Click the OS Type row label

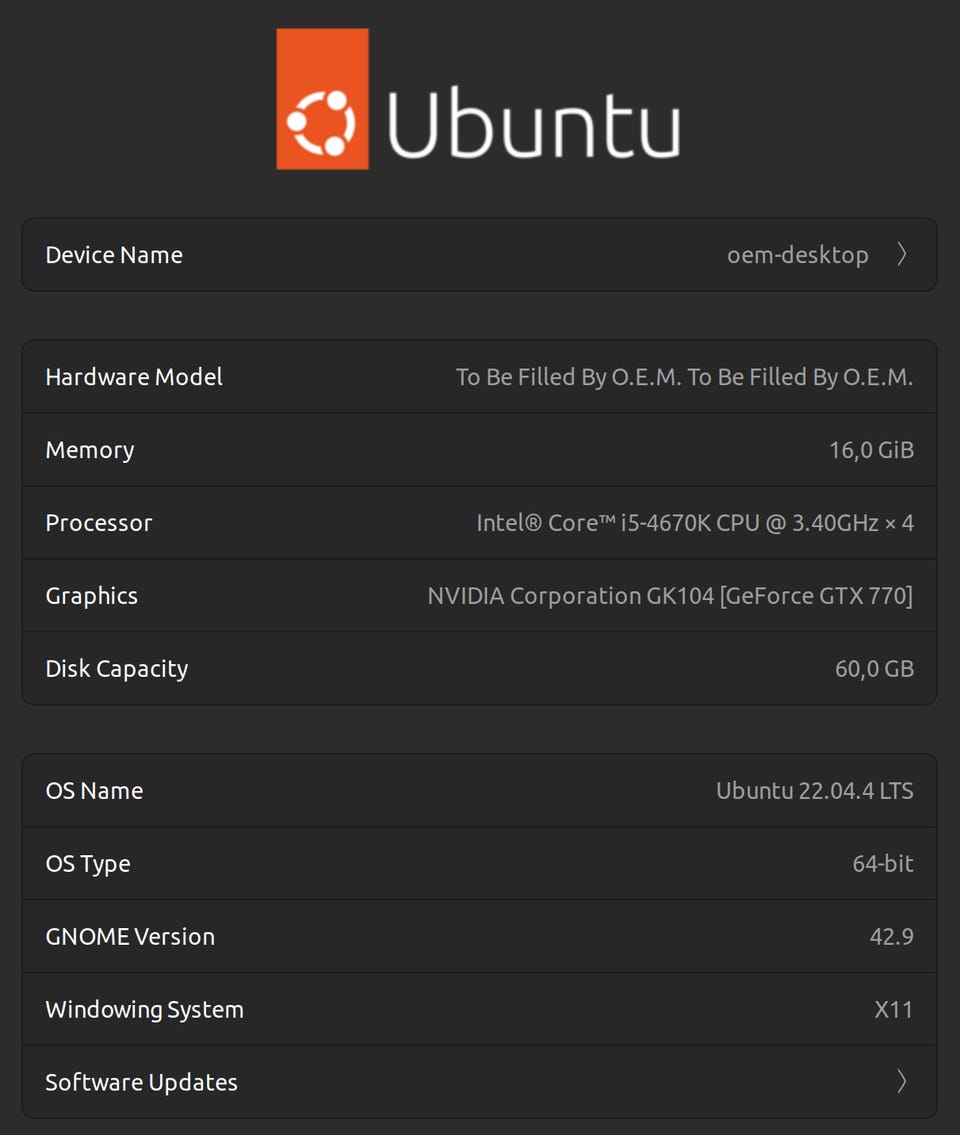(x=88, y=864)
